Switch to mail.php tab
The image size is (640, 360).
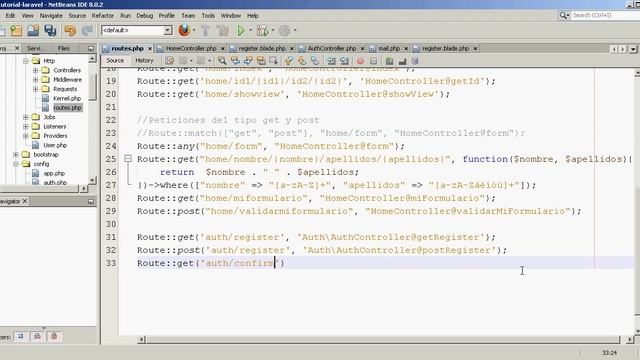click(389, 49)
